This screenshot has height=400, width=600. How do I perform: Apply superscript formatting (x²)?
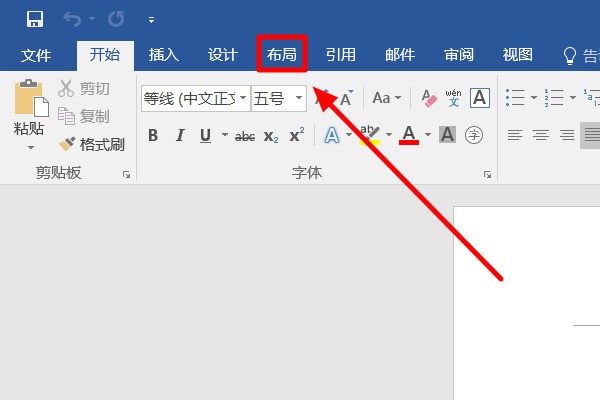[297, 136]
